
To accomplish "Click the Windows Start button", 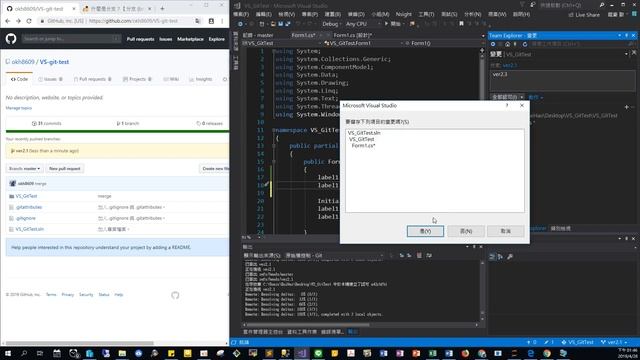I will click(x=8, y=353).
